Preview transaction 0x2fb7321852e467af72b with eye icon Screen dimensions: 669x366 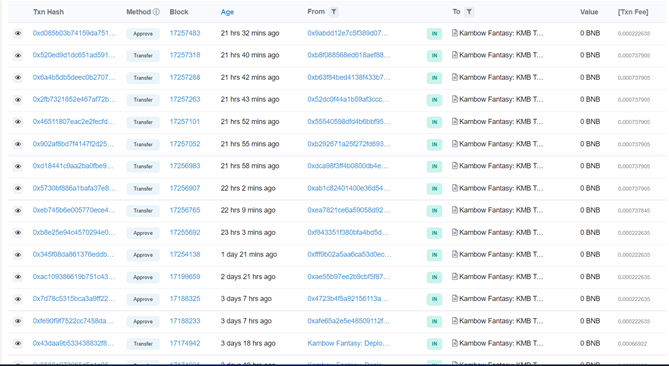pyautogui.click(x=17, y=100)
